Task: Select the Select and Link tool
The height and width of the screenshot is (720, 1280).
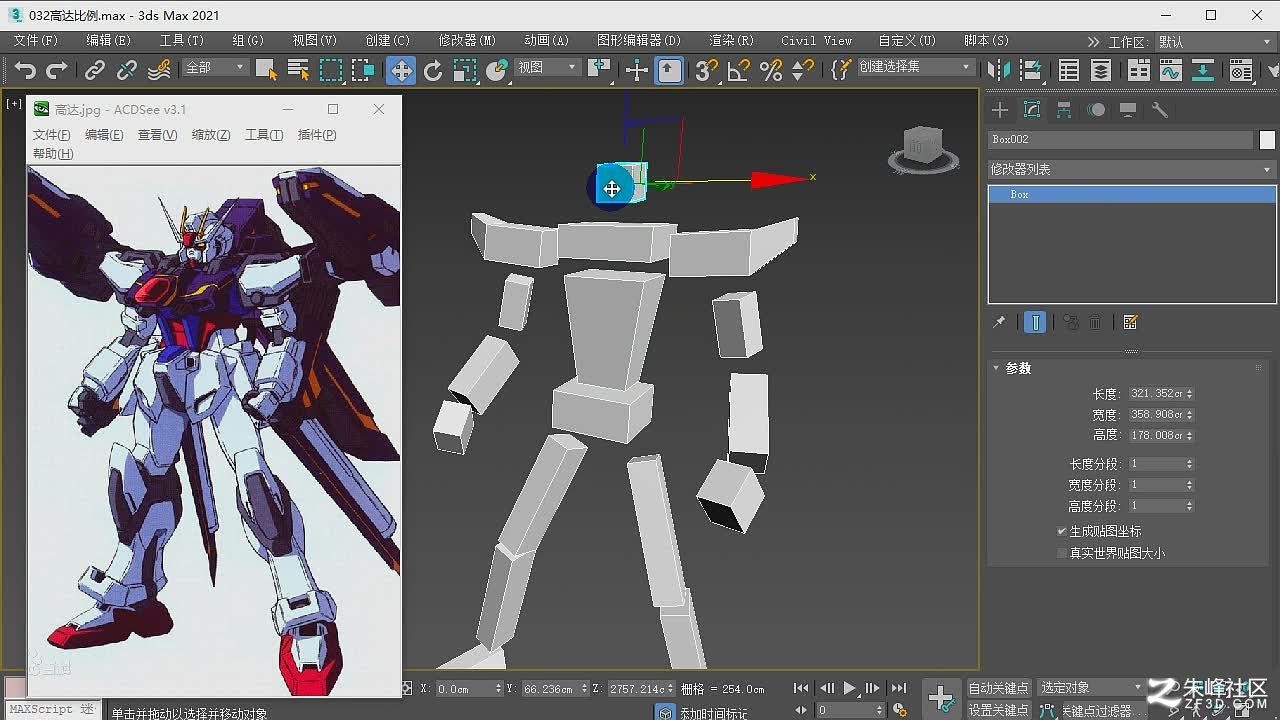Action: pos(95,70)
